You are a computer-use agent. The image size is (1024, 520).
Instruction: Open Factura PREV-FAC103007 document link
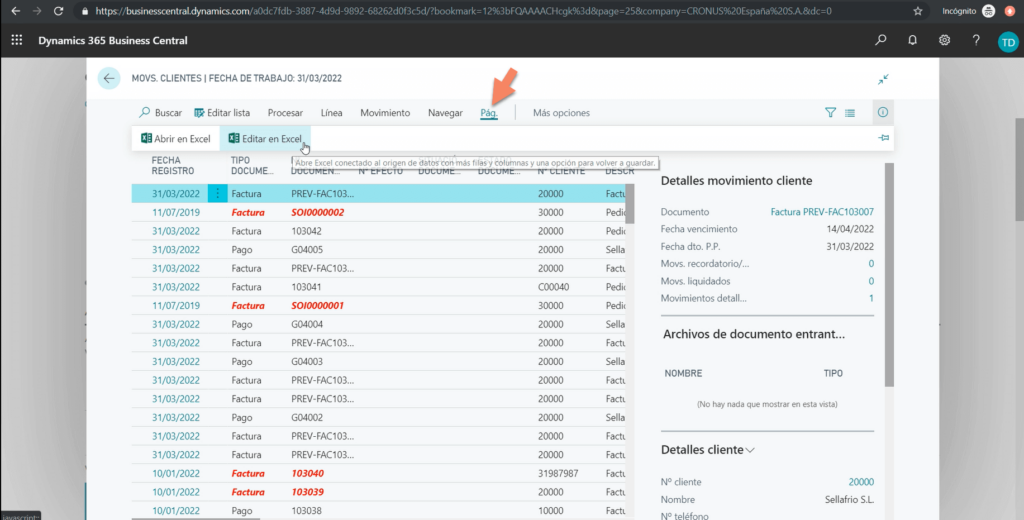[x=822, y=212]
